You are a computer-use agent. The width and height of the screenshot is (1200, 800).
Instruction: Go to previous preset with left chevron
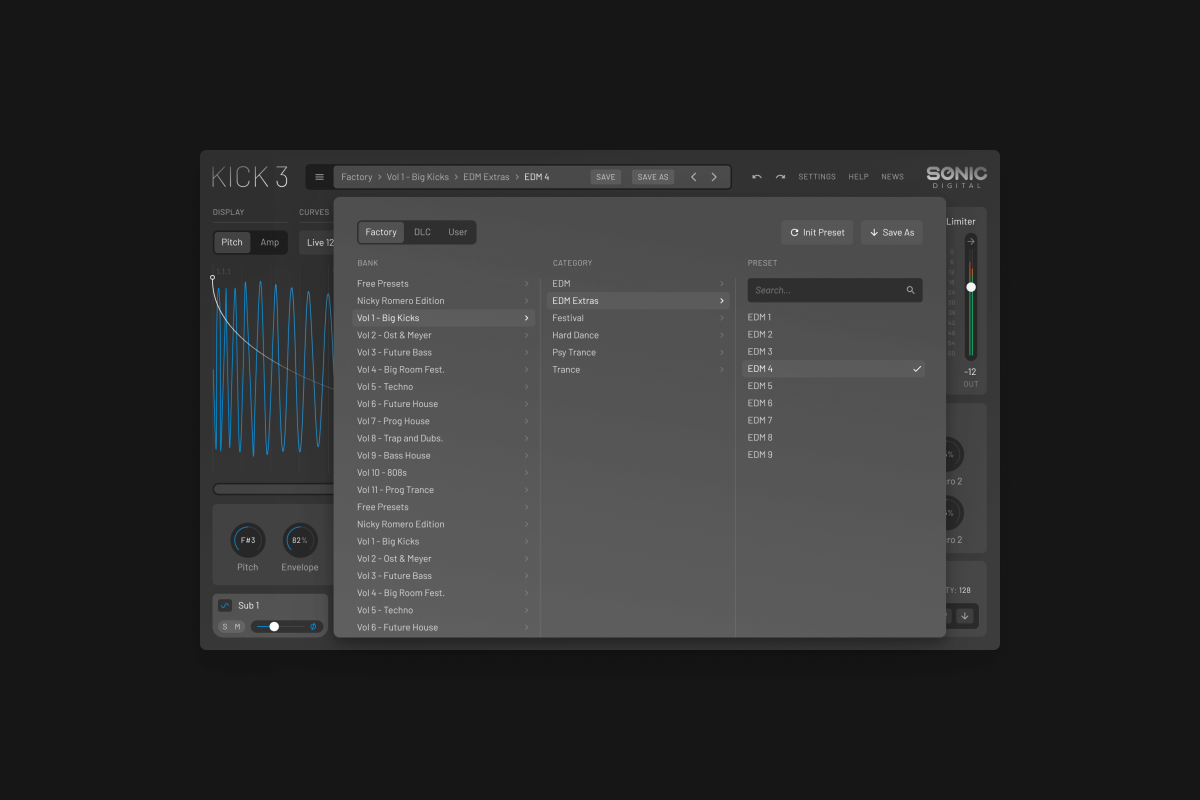click(694, 177)
